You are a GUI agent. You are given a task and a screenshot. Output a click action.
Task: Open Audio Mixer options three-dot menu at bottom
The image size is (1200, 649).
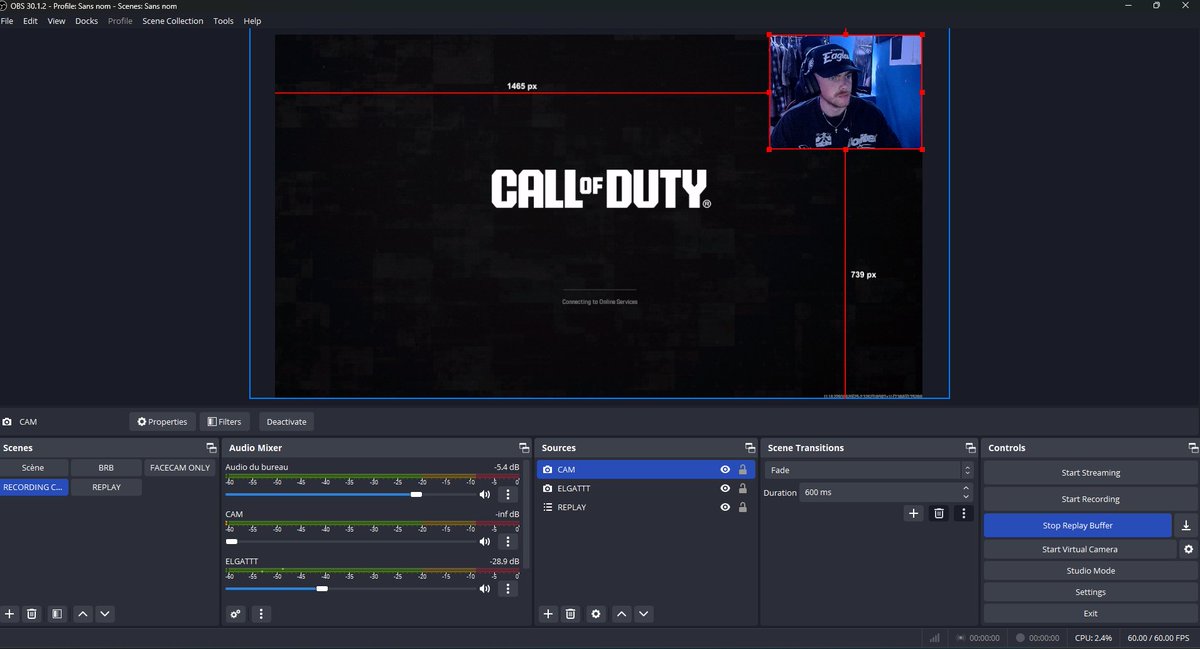[x=261, y=614]
